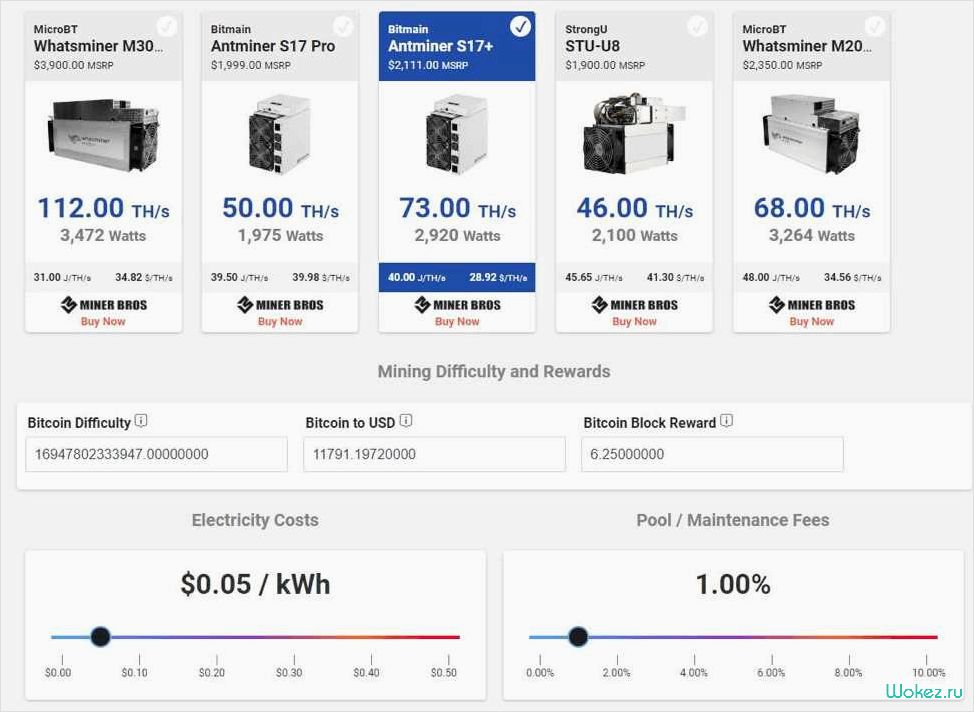Click Buy Now under Antminer S17 Pro
Screen dimensions: 974x712
[x=280, y=321]
